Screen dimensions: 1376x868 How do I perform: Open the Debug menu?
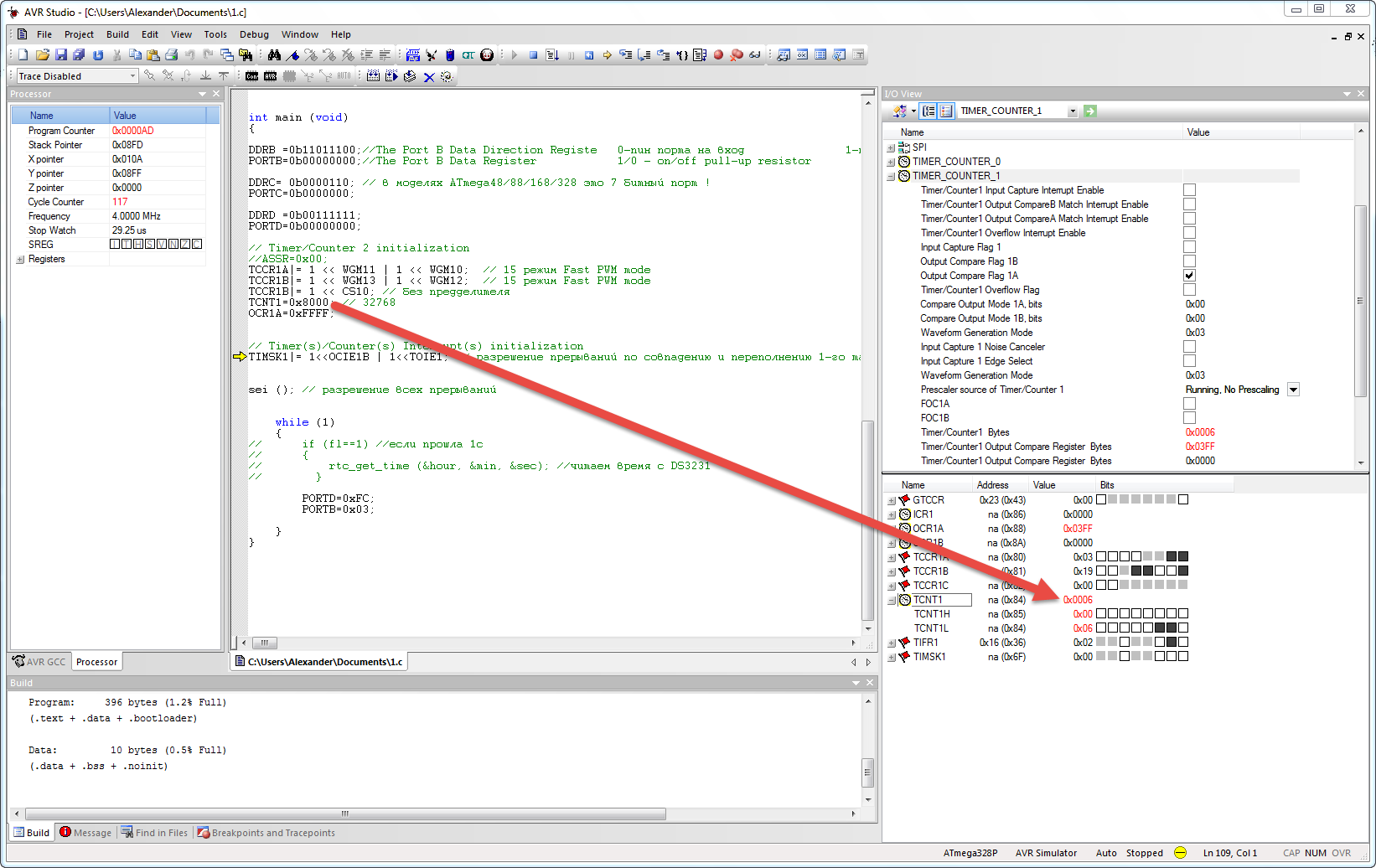click(x=254, y=34)
